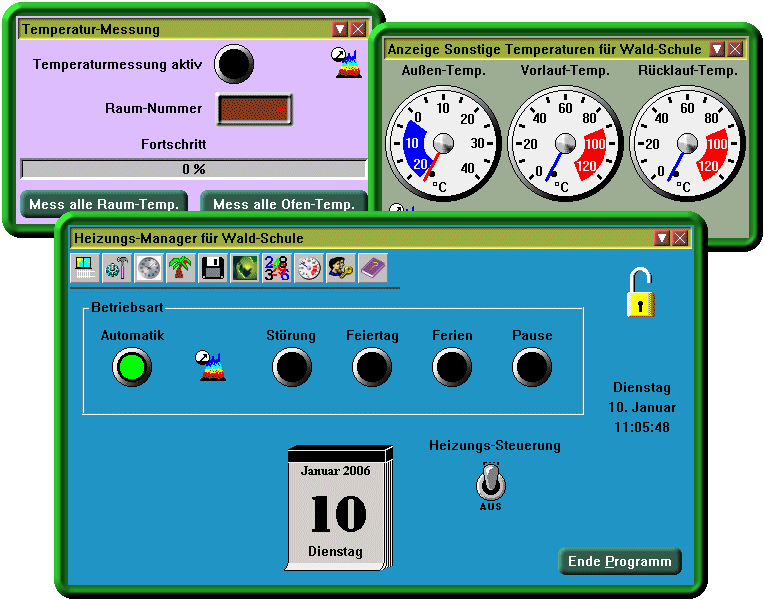Roll down the Heizungs-Manager window arrow
764x600 pixels.
tap(662, 238)
